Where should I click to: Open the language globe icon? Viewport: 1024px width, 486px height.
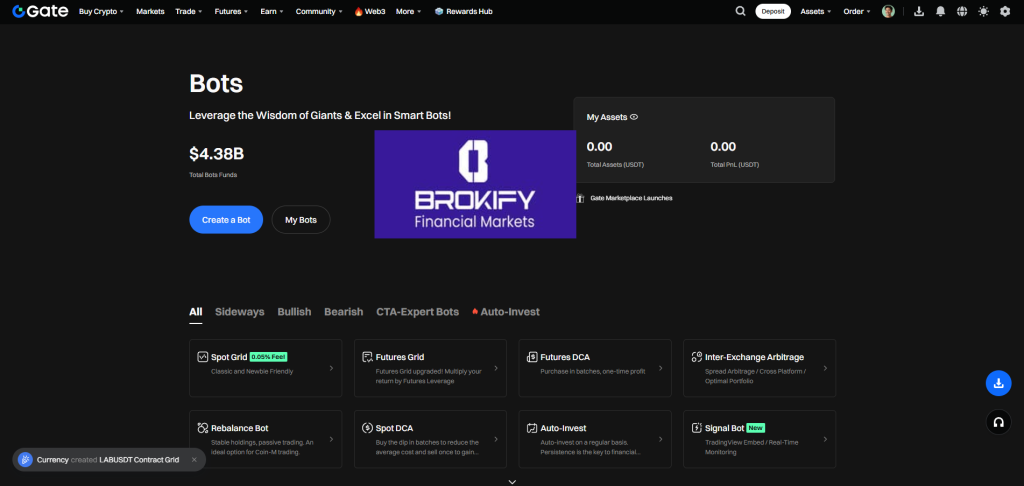click(x=961, y=11)
